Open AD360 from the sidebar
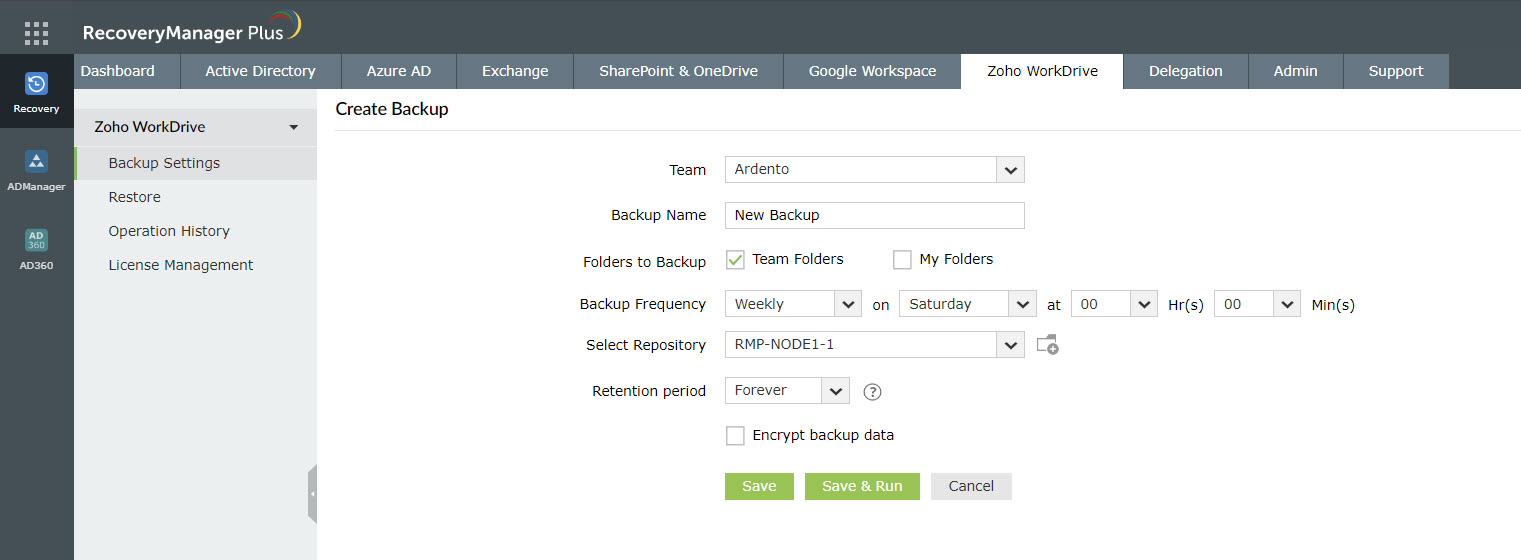 36,249
